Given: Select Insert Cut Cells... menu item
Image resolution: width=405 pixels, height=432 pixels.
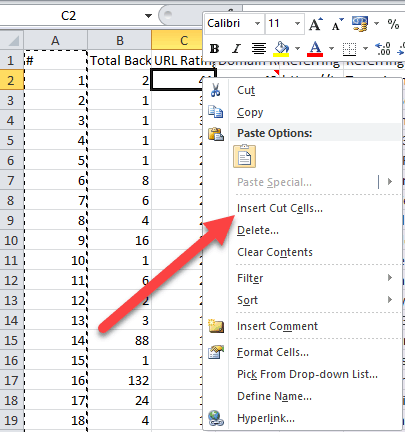Looking at the screenshot, I should pyautogui.click(x=280, y=208).
